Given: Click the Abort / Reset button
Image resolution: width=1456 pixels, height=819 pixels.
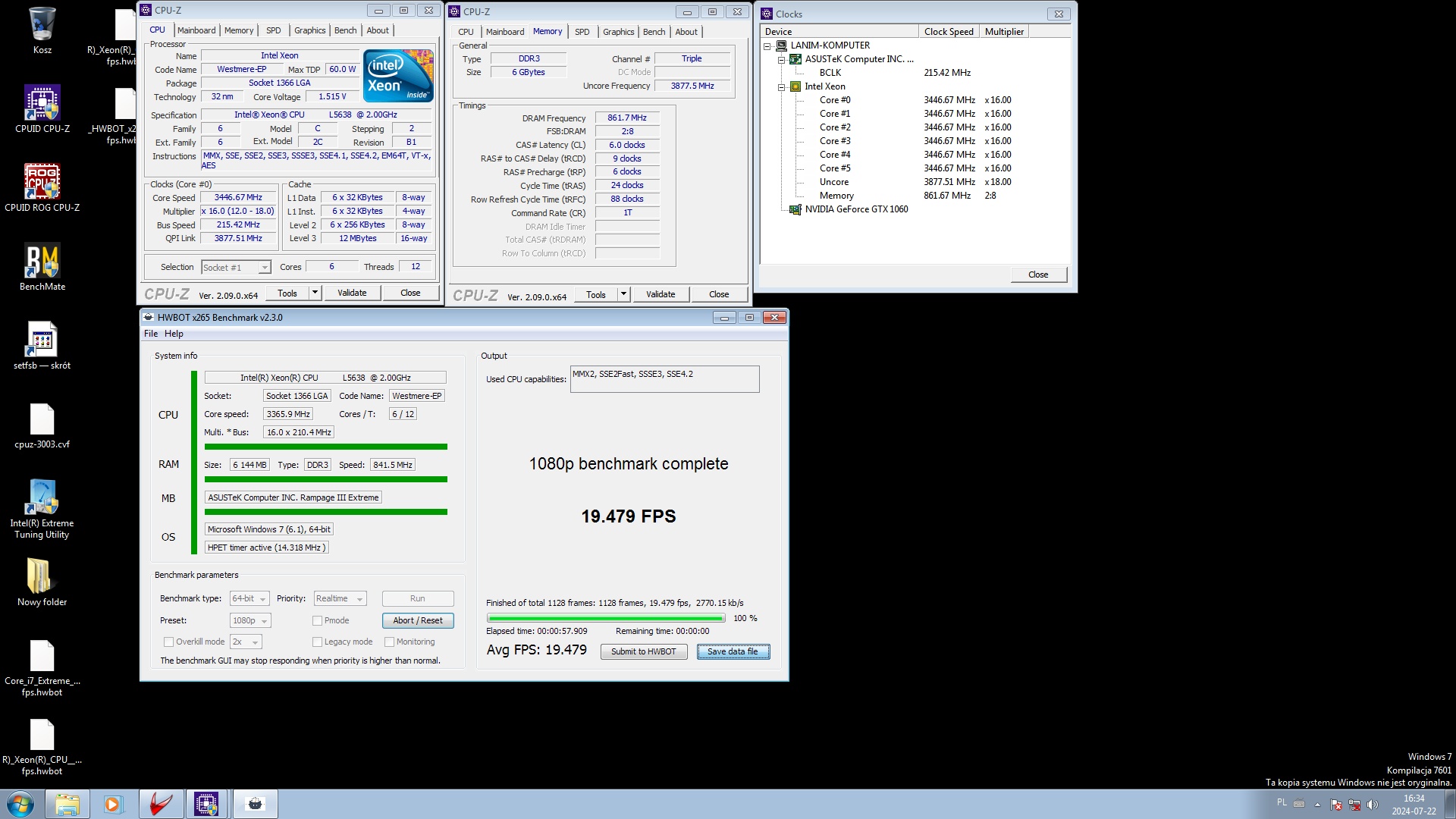Looking at the screenshot, I should [418, 620].
